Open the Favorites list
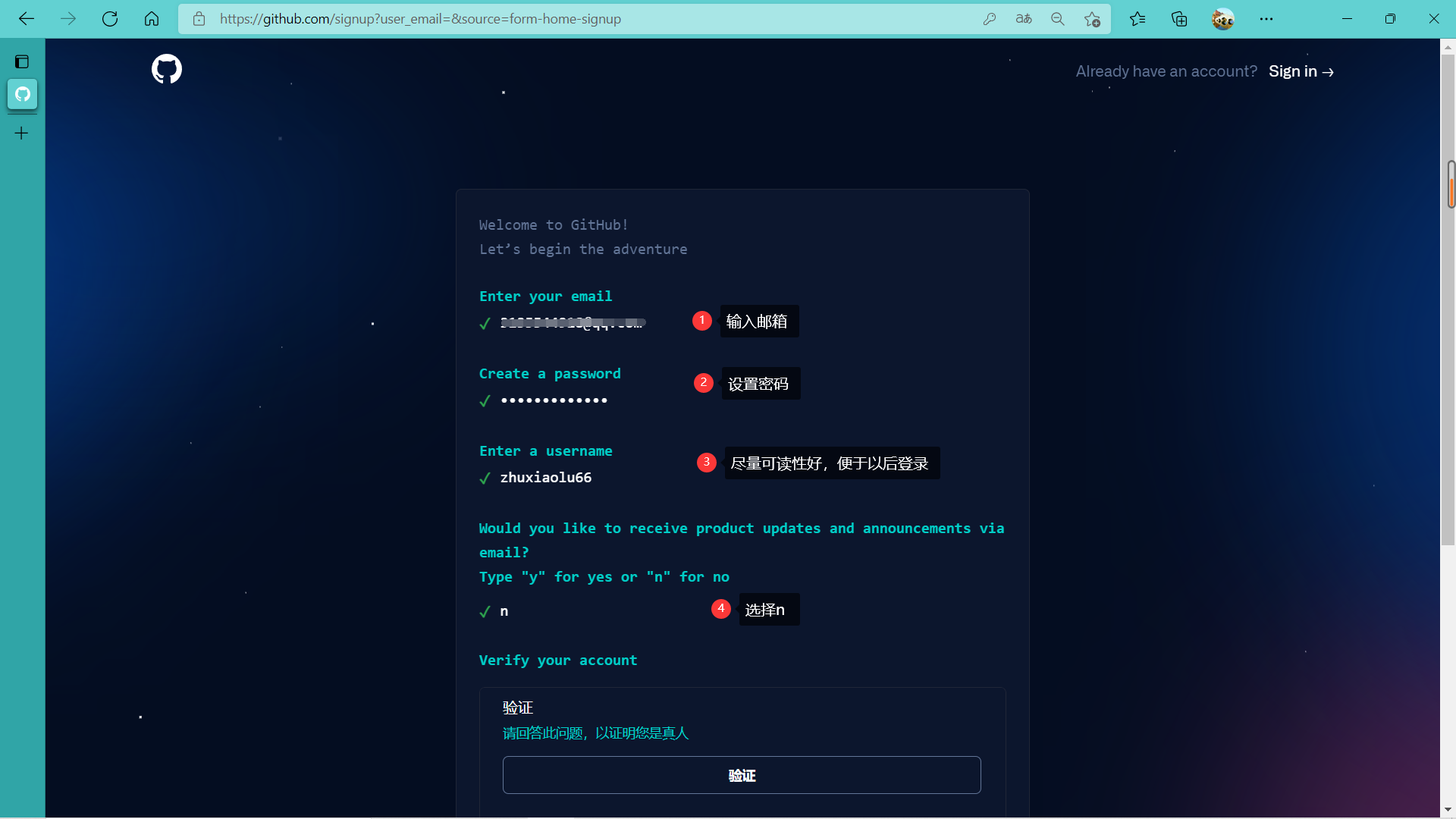The width and height of the screenshot is (1456, 819). click(1137, 19)
